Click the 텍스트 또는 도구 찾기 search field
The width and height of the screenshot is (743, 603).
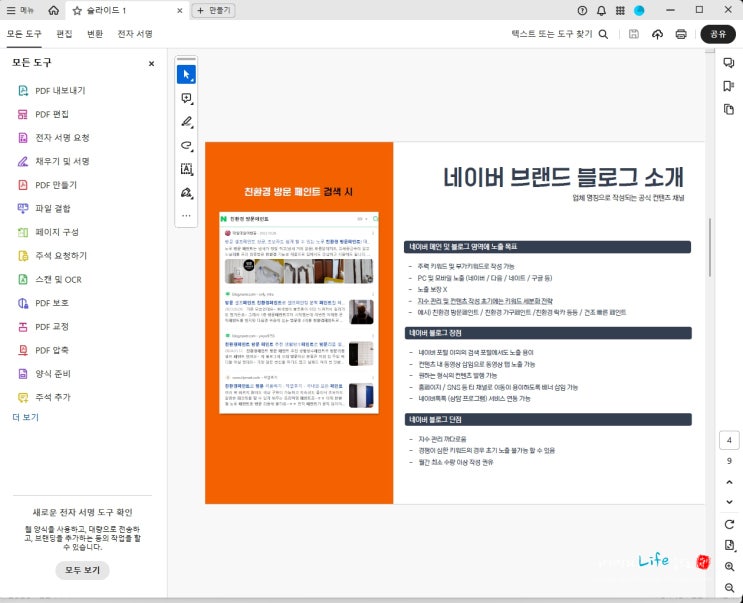click(559, 34)
